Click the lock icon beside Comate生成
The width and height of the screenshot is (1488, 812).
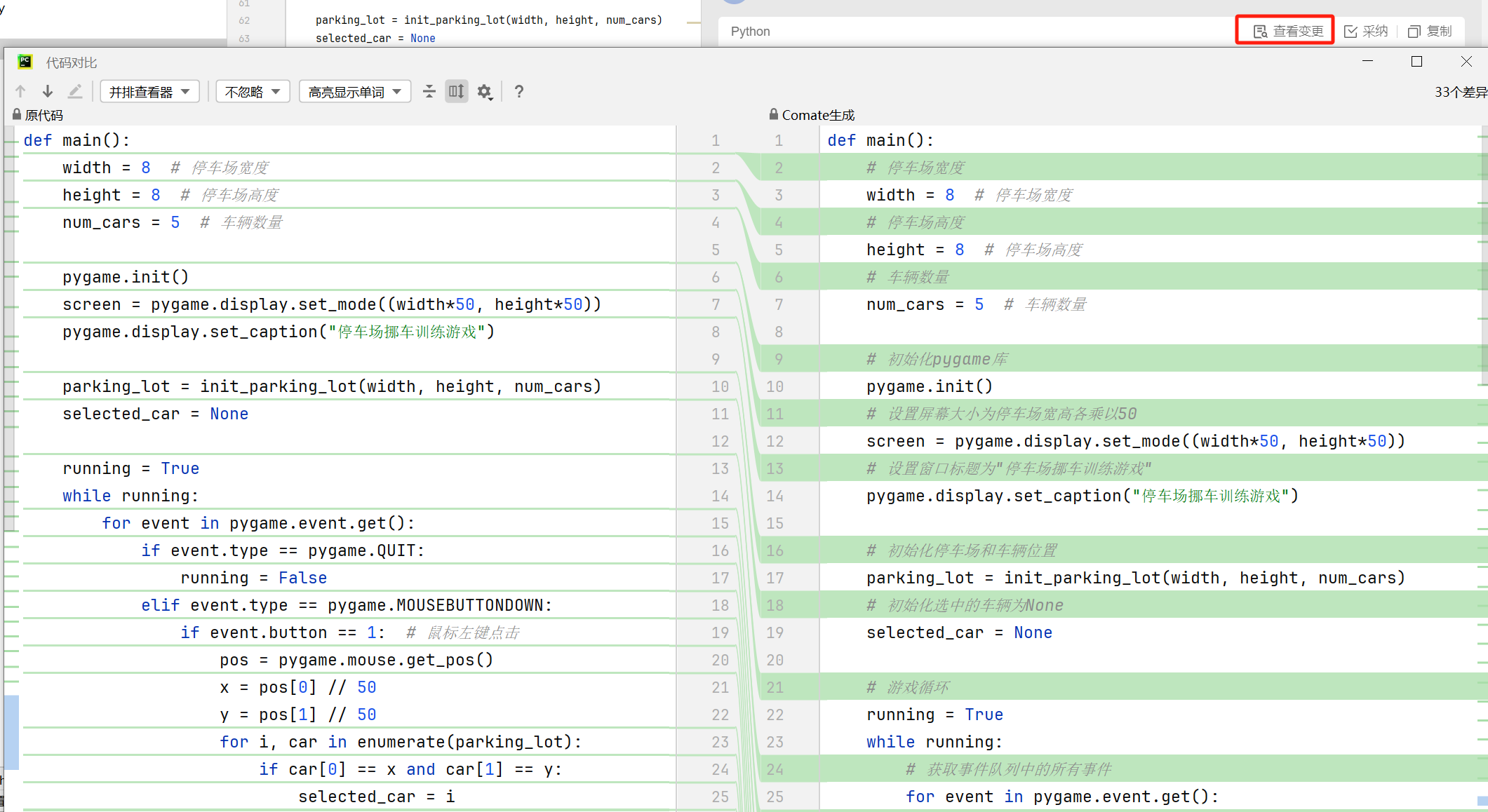[x=773, y=114]
